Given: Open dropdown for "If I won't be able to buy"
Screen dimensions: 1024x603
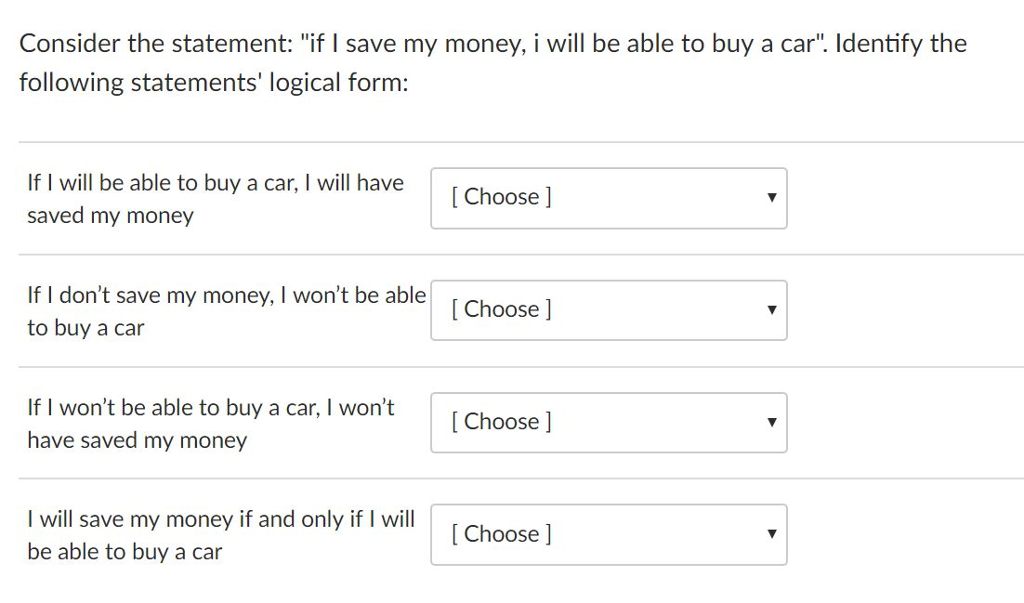Looking at the screenshot, I should point(608,422).
